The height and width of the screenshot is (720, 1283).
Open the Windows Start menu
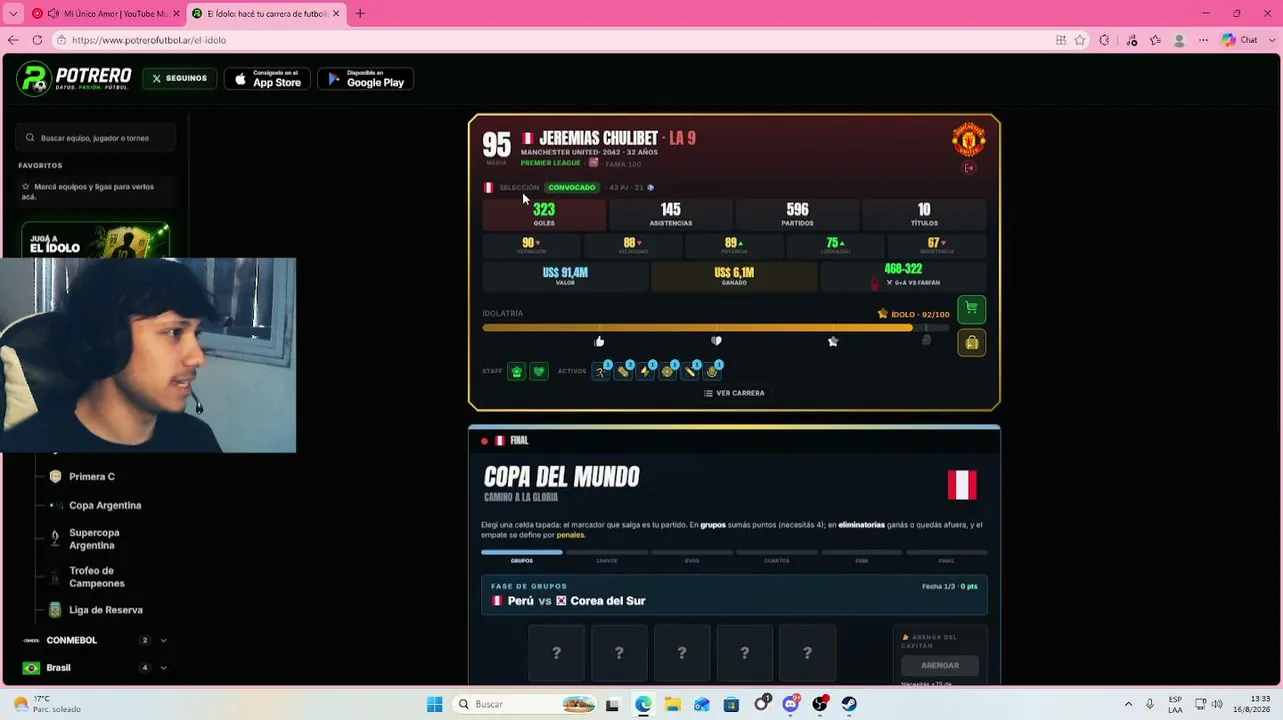(x=434, y=704)
